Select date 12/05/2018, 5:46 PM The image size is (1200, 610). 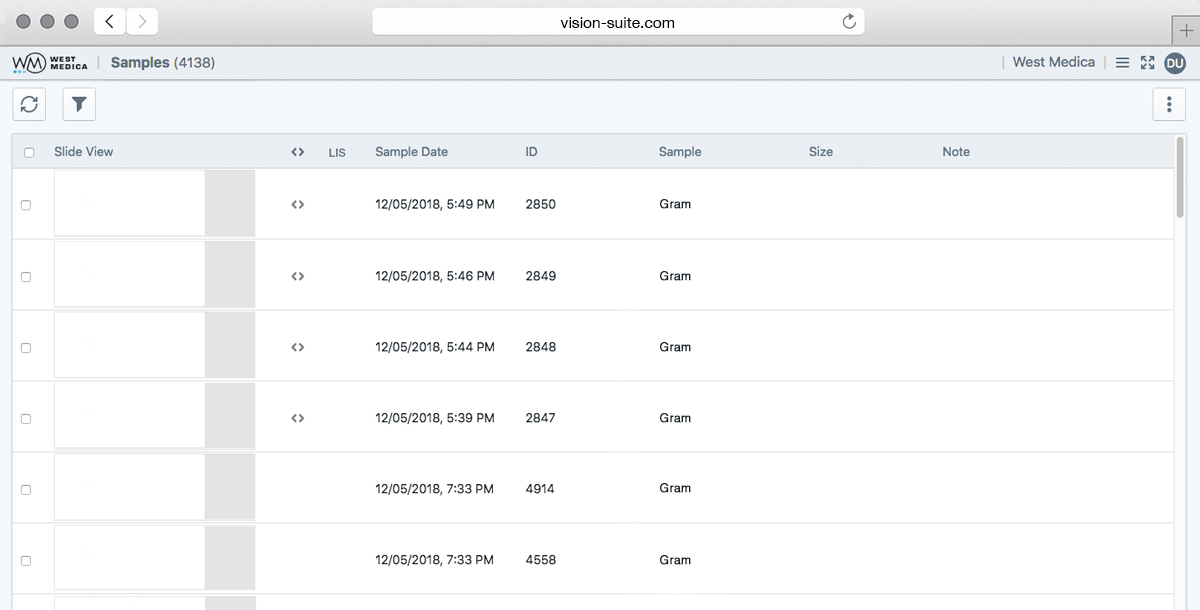pyautogui.click(x=435, y=276)
